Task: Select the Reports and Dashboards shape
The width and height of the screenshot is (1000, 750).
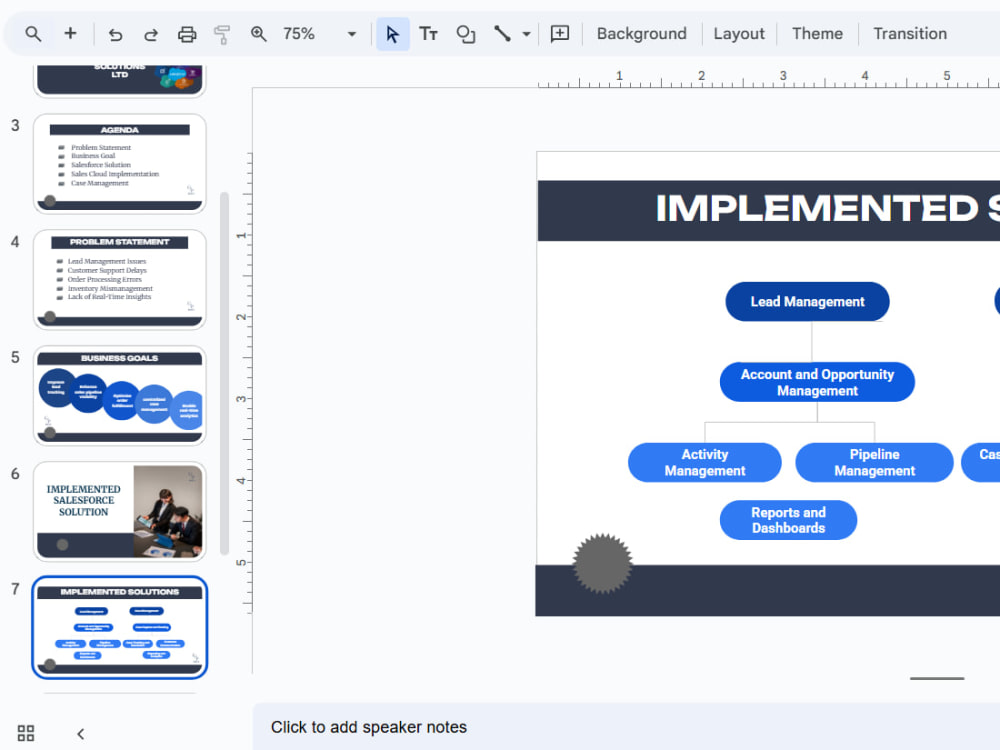Action: pyautogui.click(x=788, y=520)
